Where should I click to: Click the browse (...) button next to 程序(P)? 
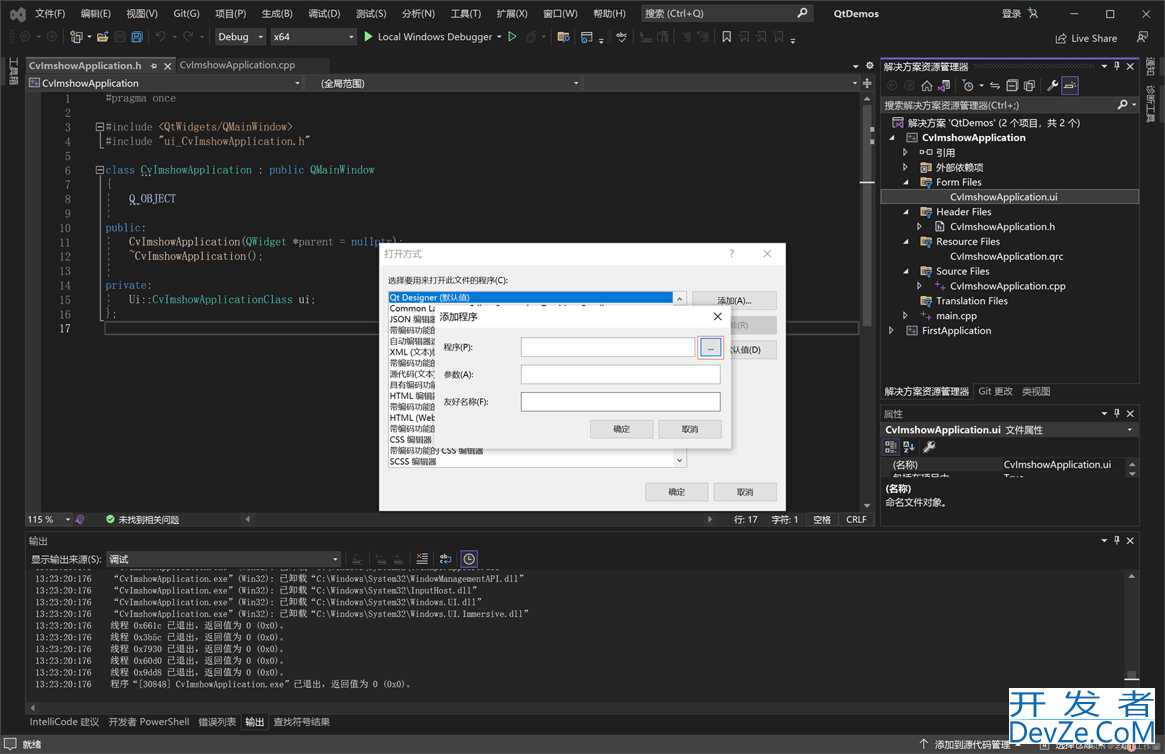coord(710,347)
